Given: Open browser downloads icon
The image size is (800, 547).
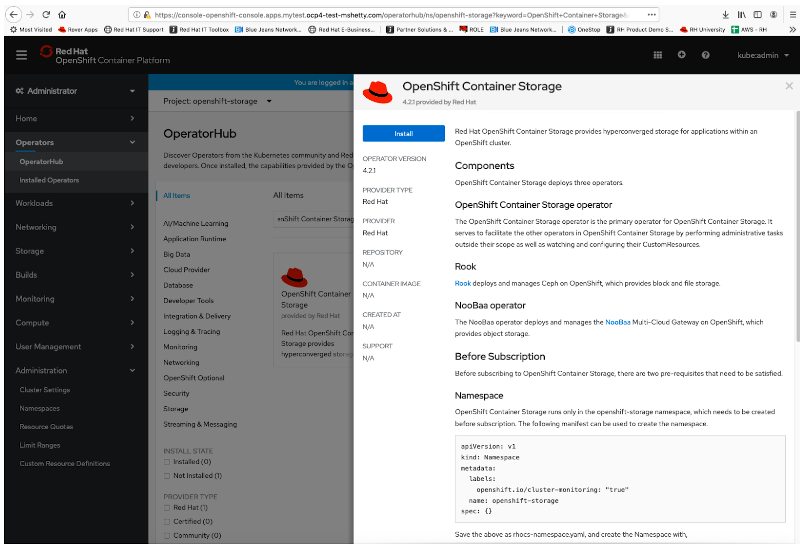Looking at the screenshot, I should point(726,15).
